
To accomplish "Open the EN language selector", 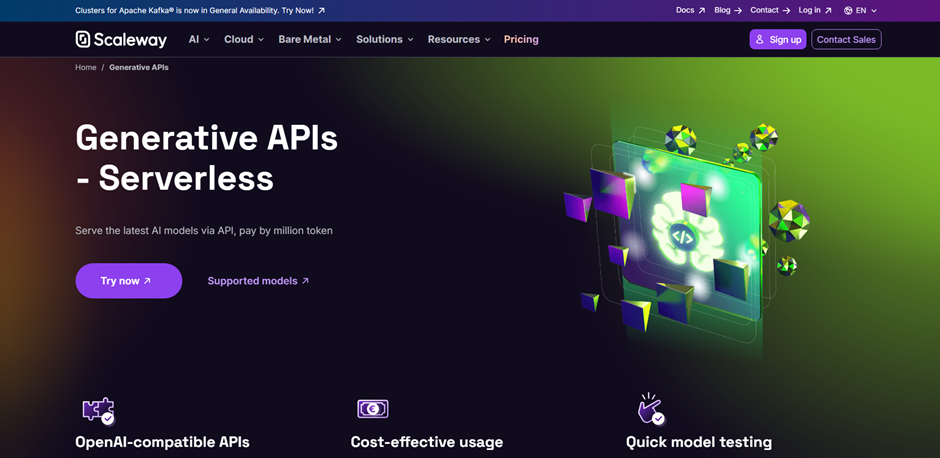I will pos(860,10).
